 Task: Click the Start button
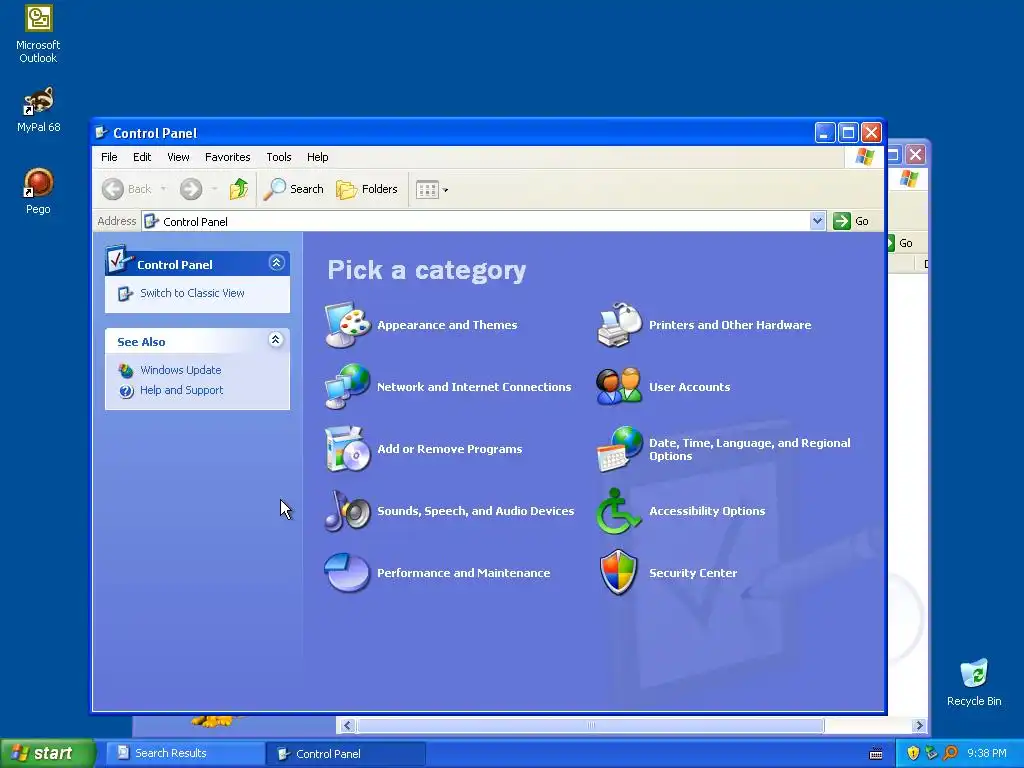coord(48,753)
